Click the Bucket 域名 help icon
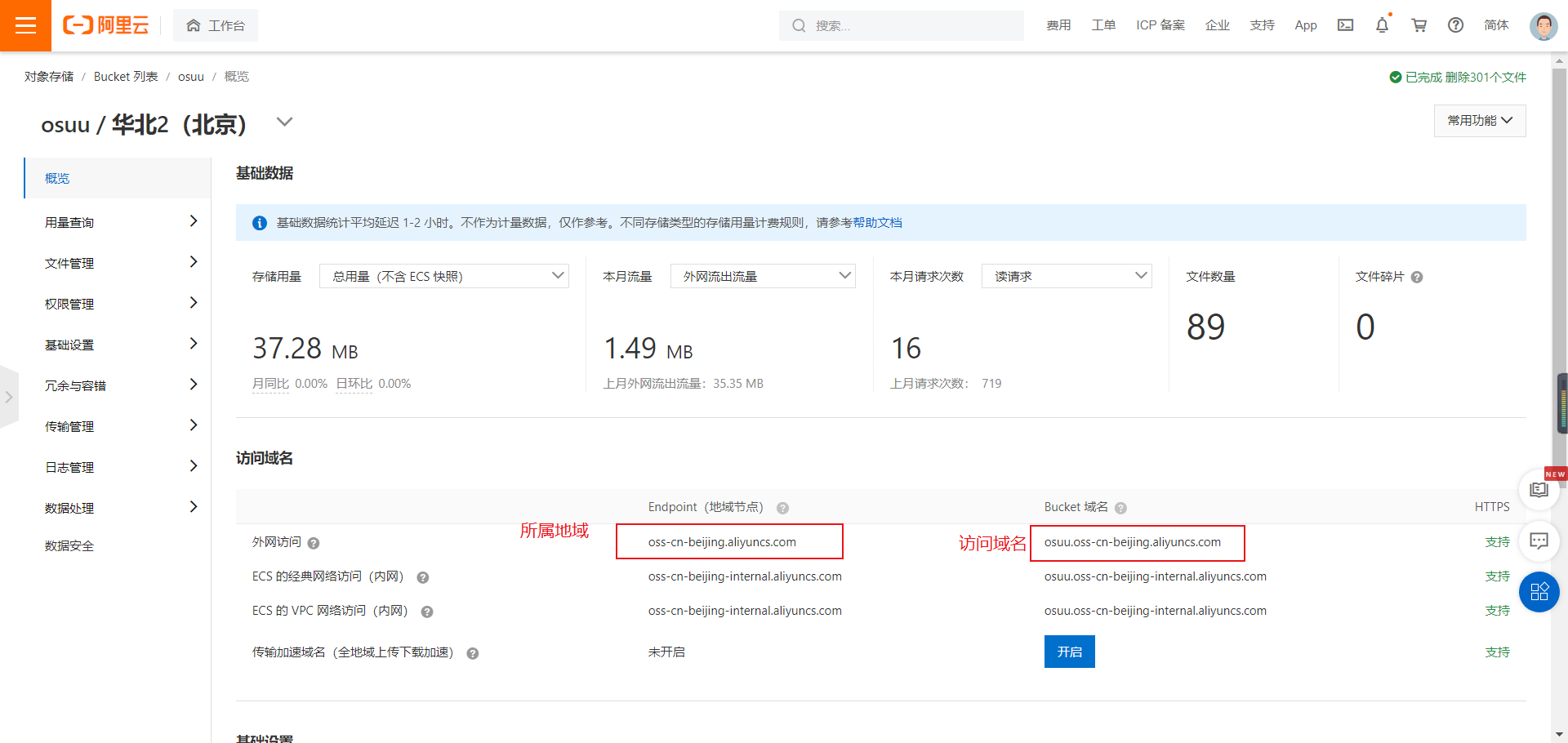This screenshot has height=743, width=1568. [x=1120, y=508]
